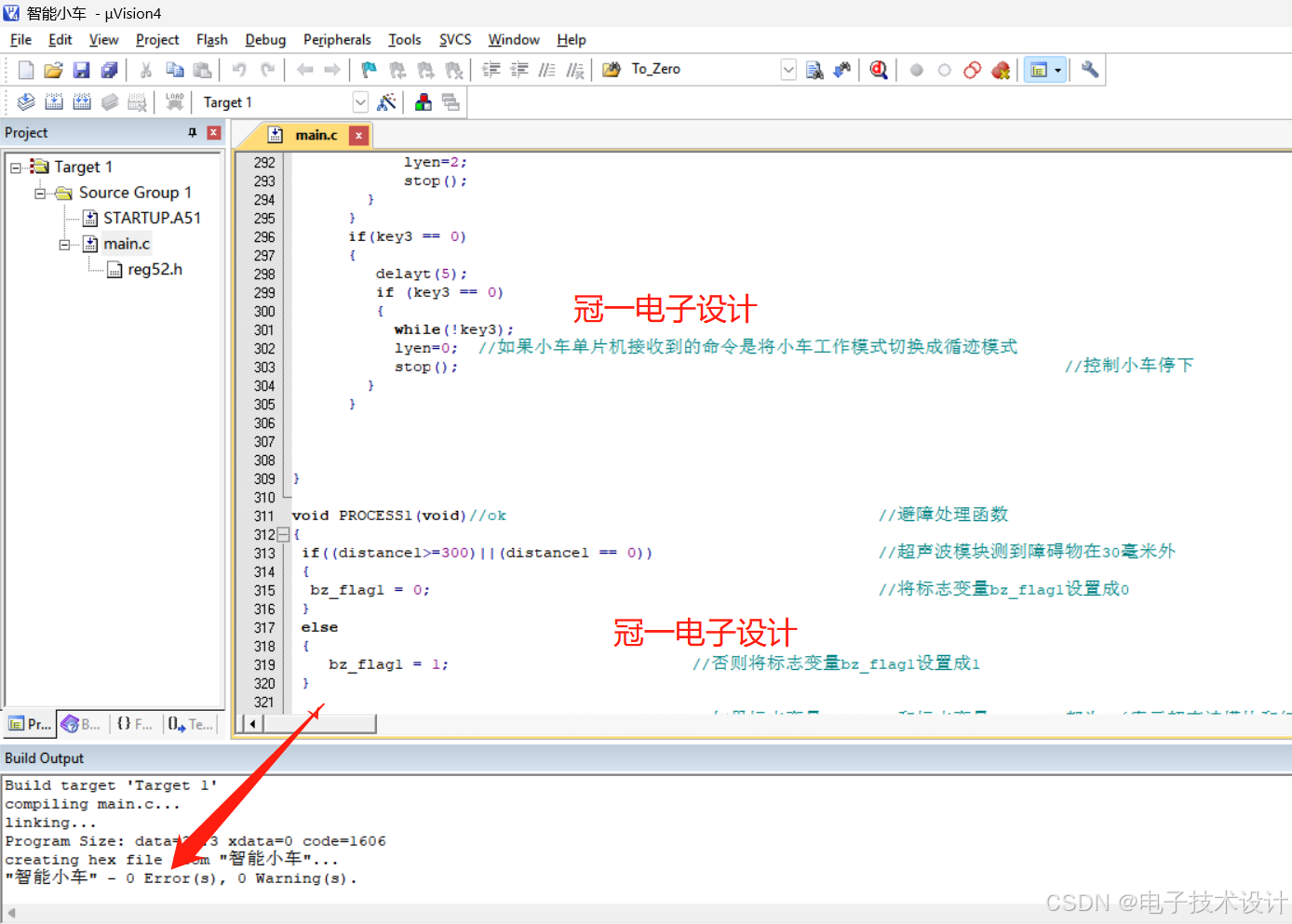Open the To_Zero find text dropdown
Screen dimensions: 1292x924
(788, 70)
